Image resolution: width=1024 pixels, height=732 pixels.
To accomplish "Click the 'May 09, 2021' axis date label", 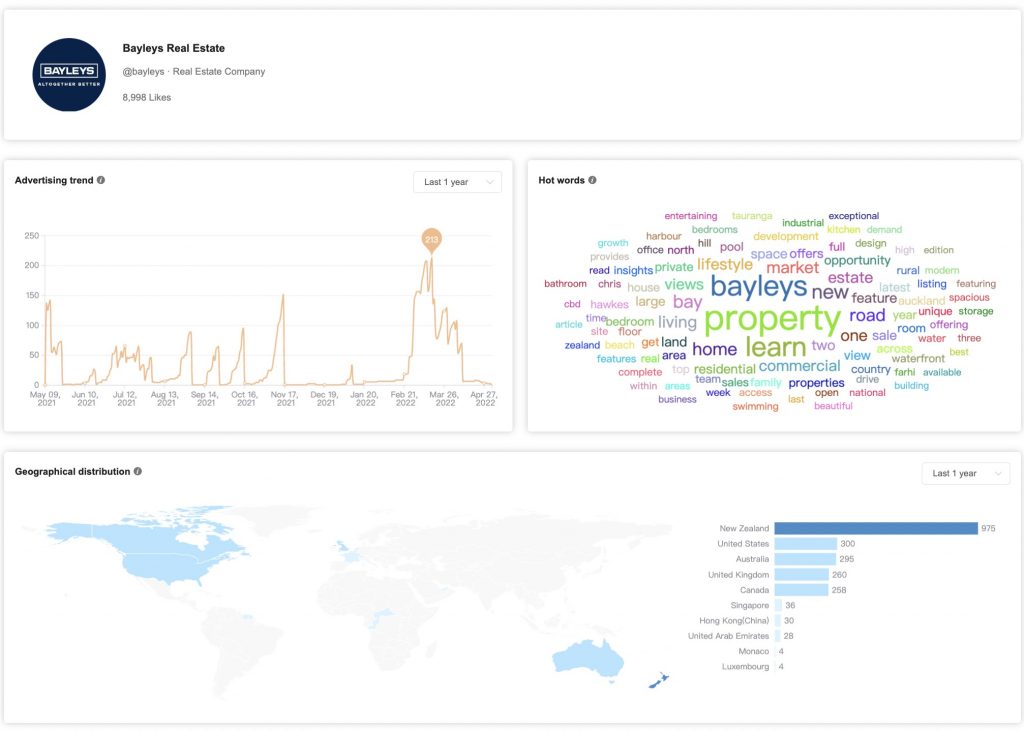I will 46,399.
